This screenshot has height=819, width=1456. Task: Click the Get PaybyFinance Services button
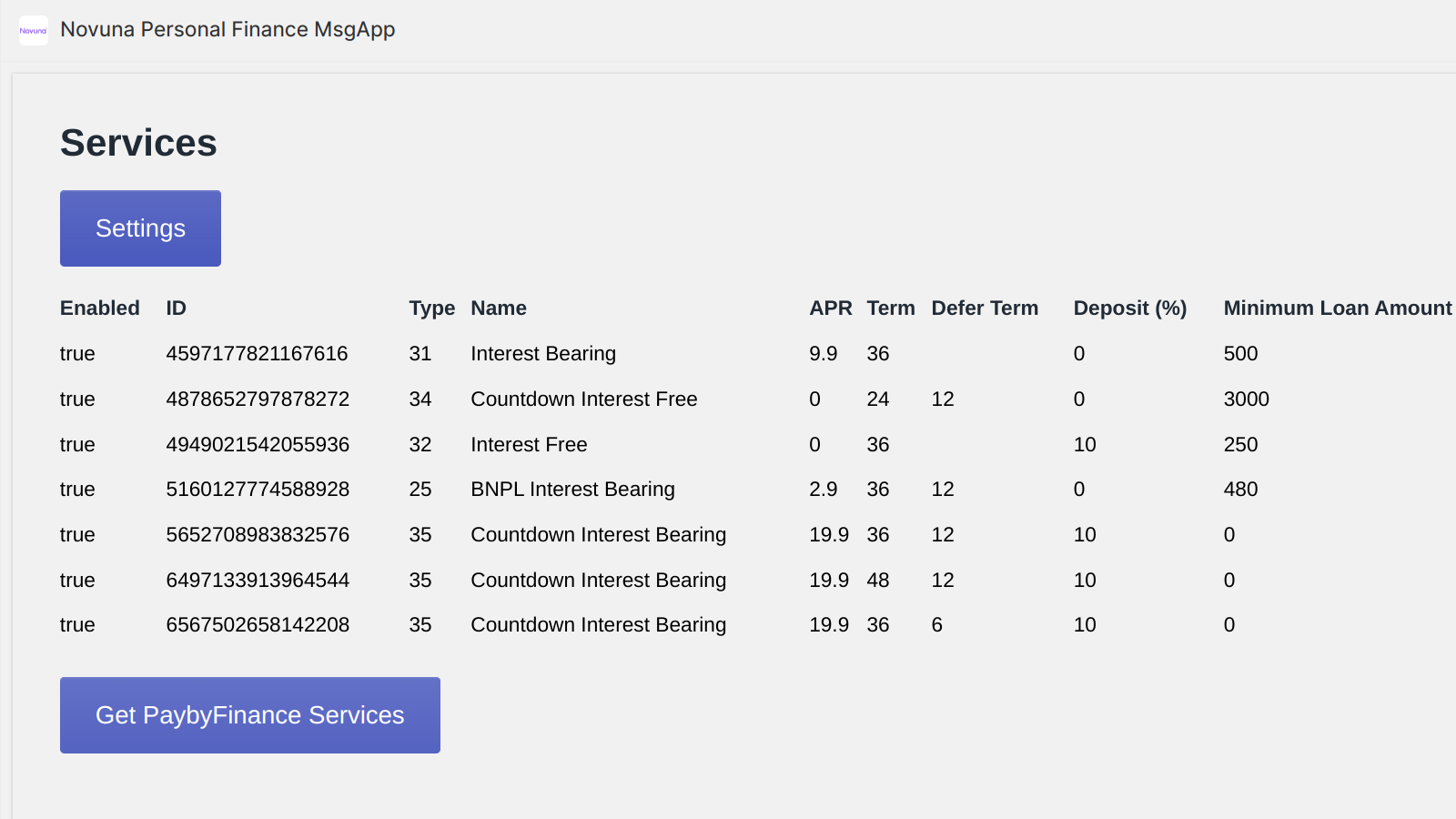[x=249, y=715]
